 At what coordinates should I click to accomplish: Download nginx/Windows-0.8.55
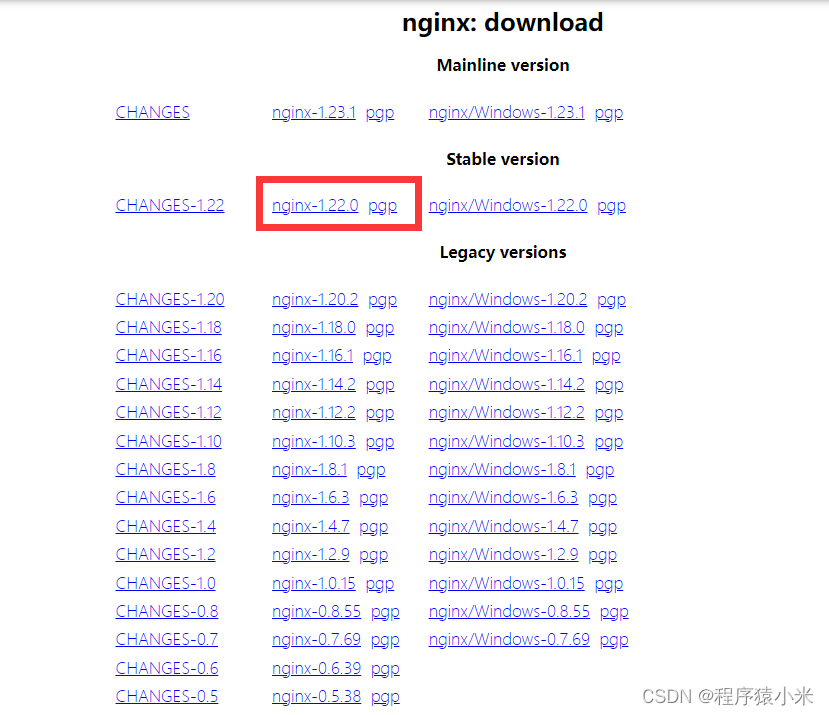coord(509,612)
